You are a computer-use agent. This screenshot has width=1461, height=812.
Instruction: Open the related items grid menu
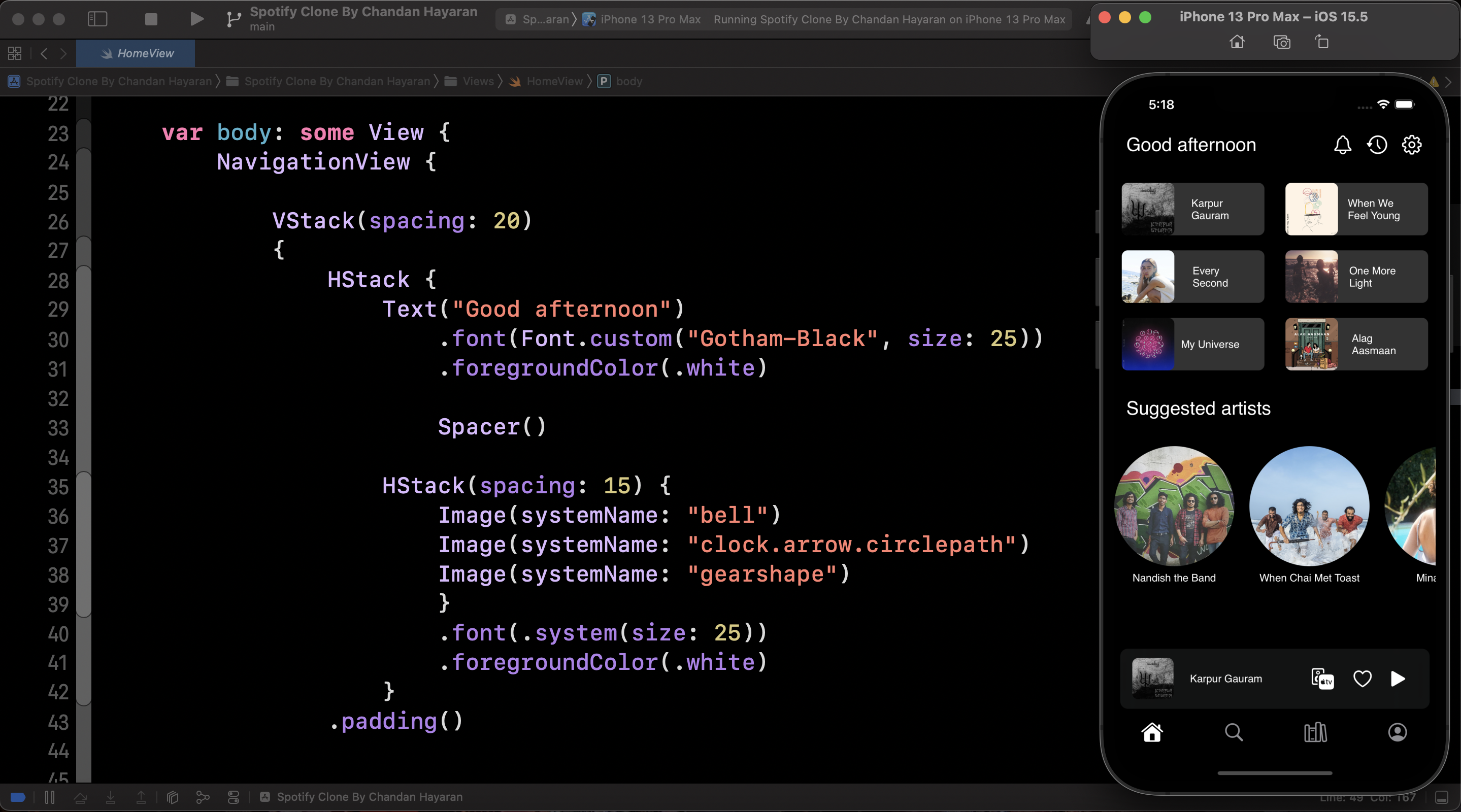point(15,53)
